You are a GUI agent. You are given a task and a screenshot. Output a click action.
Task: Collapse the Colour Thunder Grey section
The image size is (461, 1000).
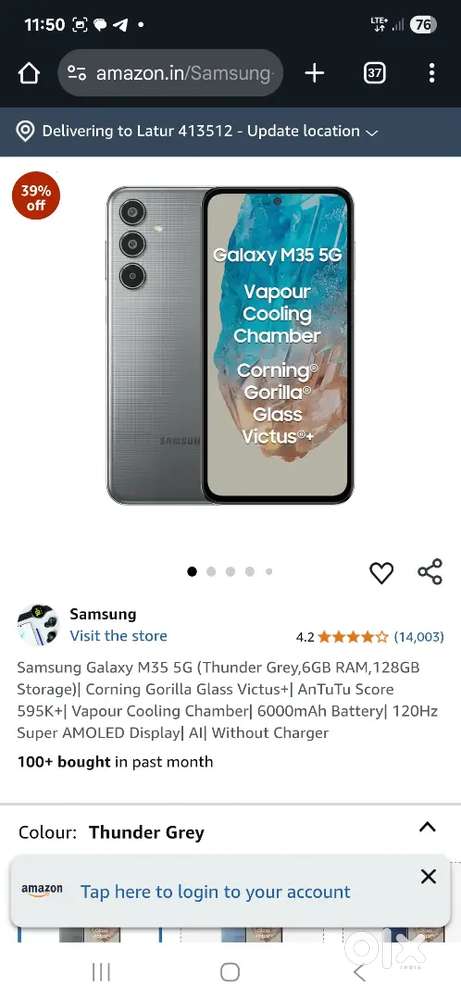pyautogui.click(x=427, y=827)
